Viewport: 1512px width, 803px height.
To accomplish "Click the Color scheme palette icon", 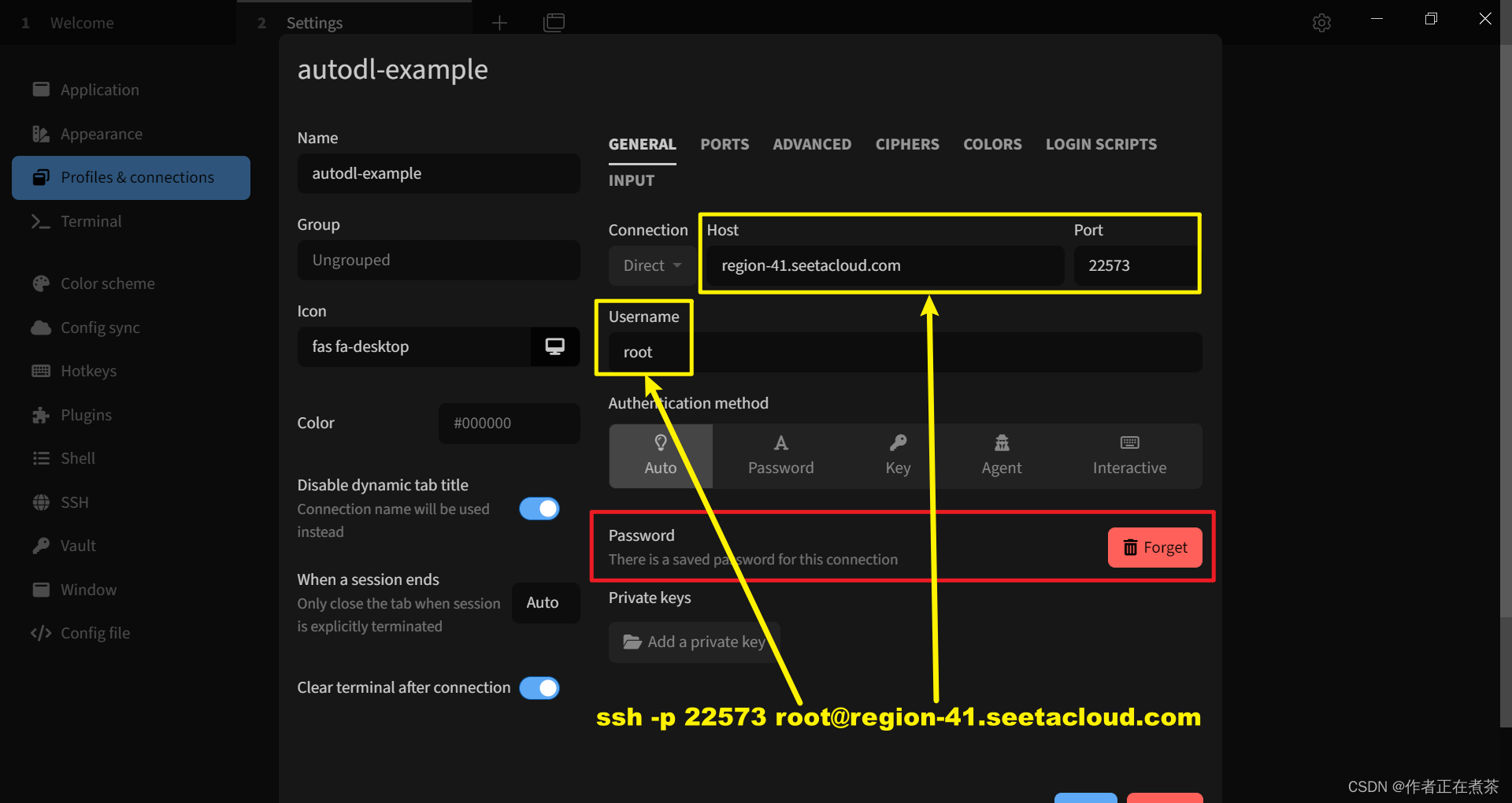I will [x=41, y=283].
